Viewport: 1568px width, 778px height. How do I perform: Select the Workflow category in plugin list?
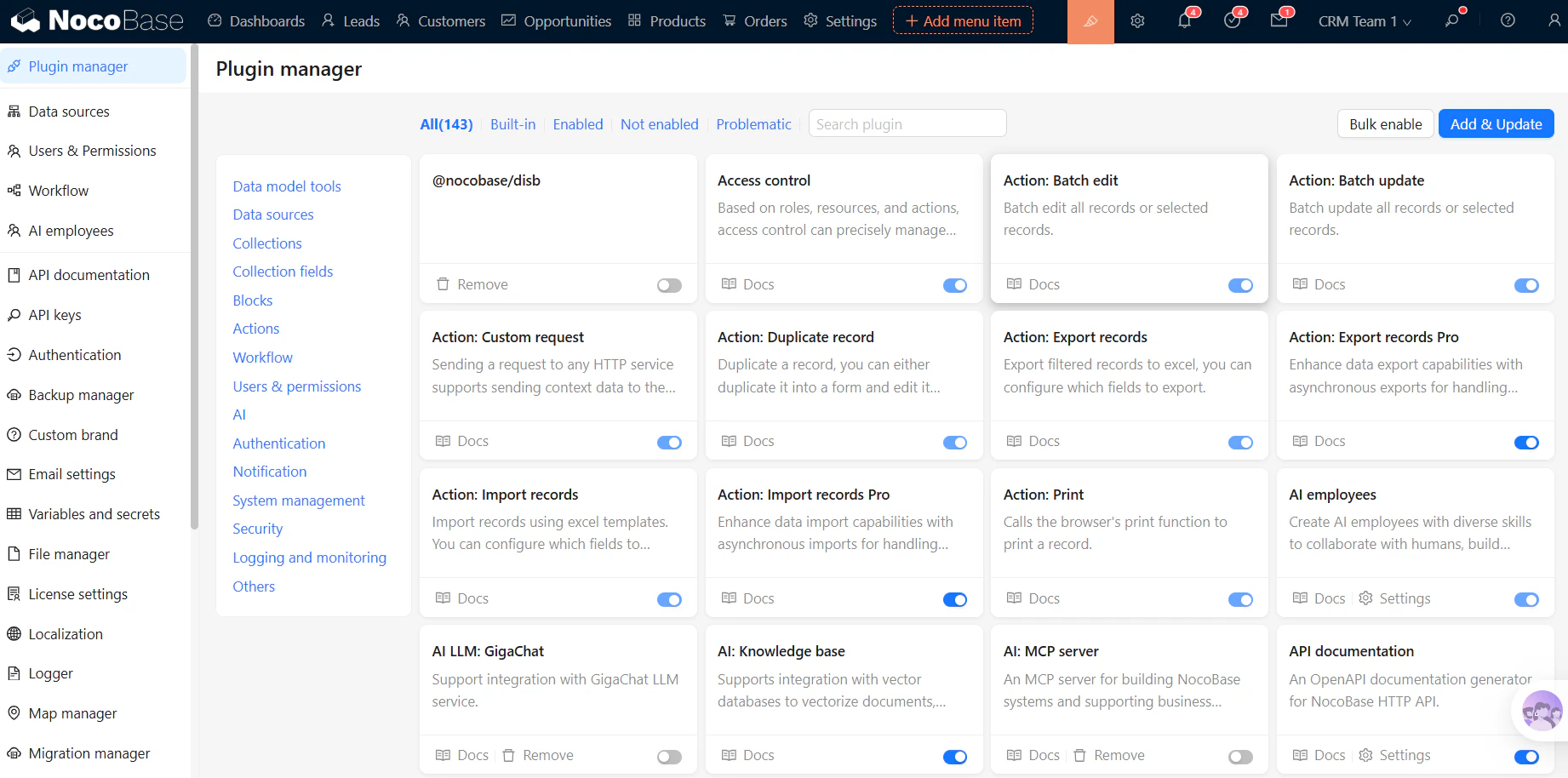point(262,358)
